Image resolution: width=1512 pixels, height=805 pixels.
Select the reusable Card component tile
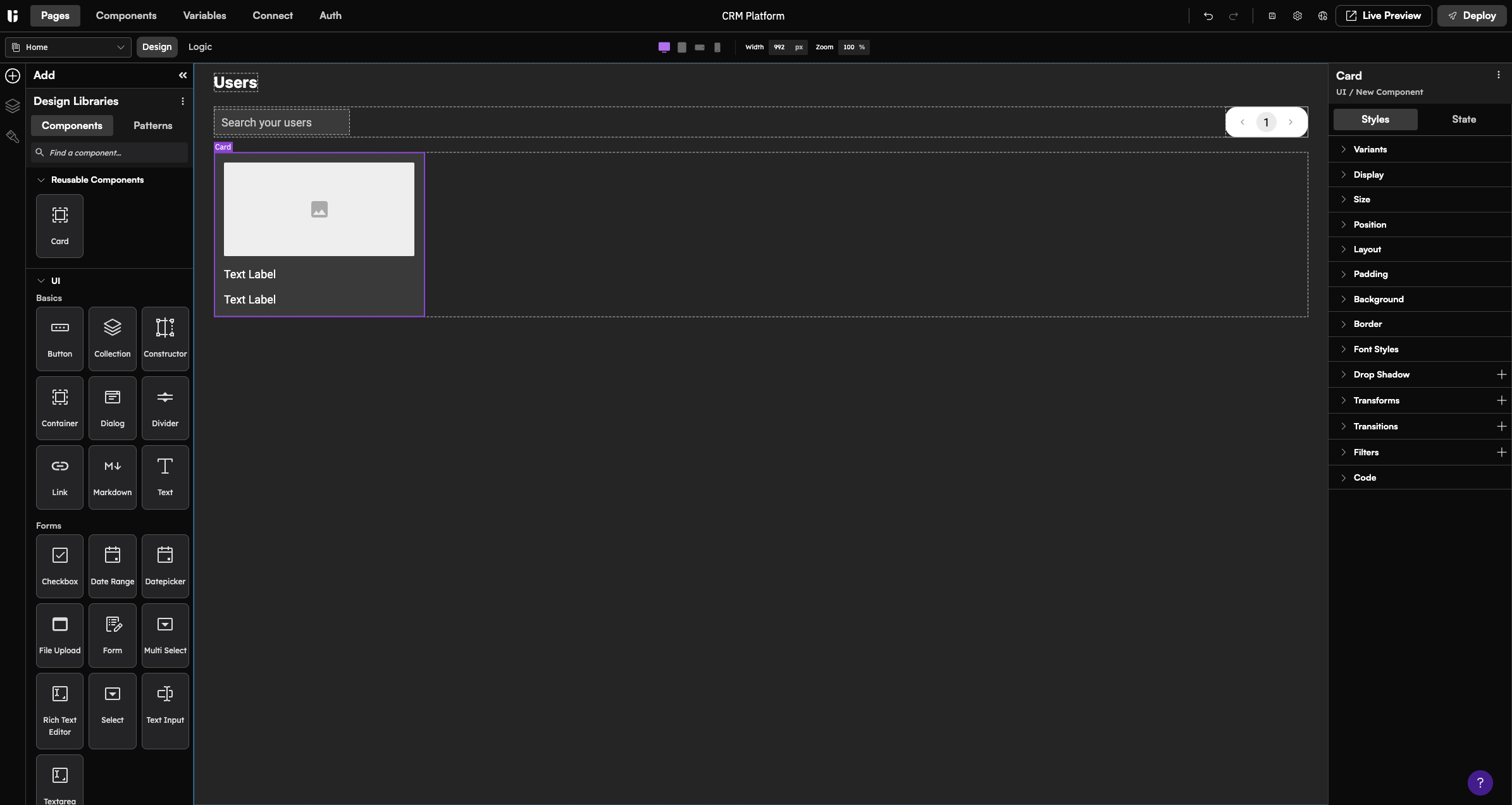coord(59,226)
